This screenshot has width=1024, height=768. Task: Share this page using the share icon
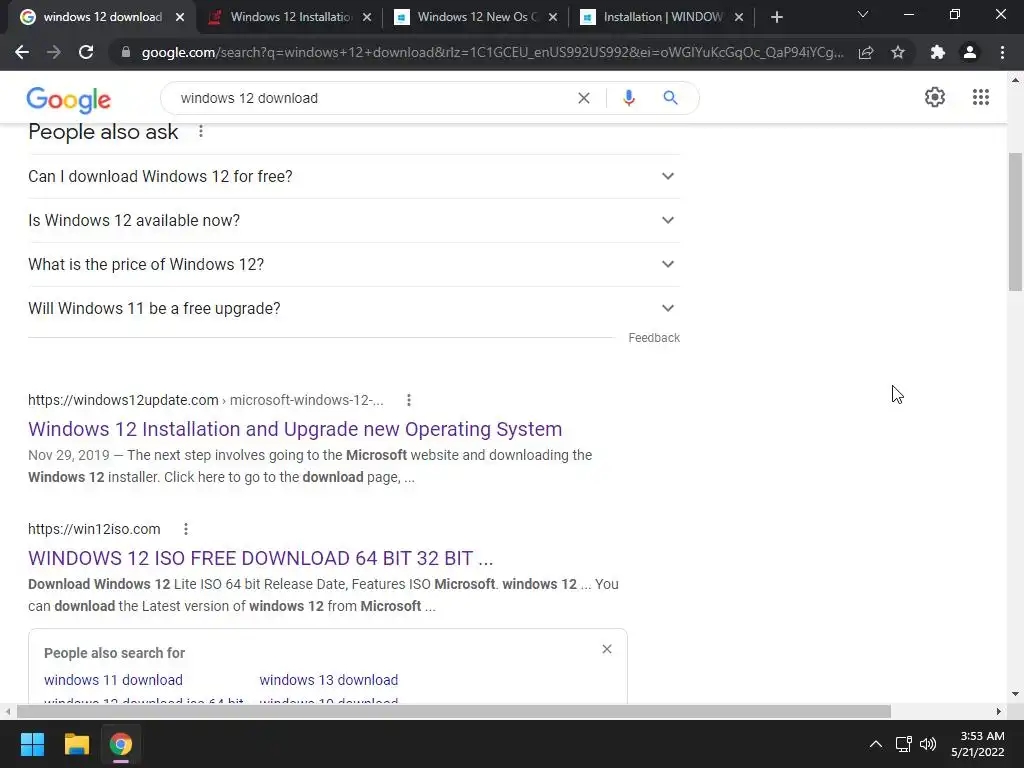point(866,52)
